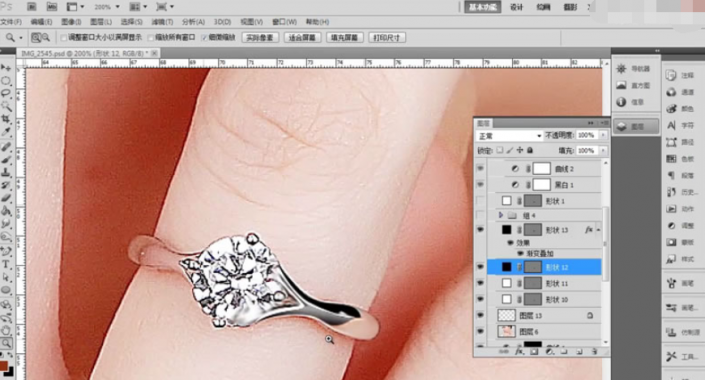Viewport: 705px width, 380px height.
Task: Select the 图层 6 layer thumbnail
Action: tap(506, 332)
